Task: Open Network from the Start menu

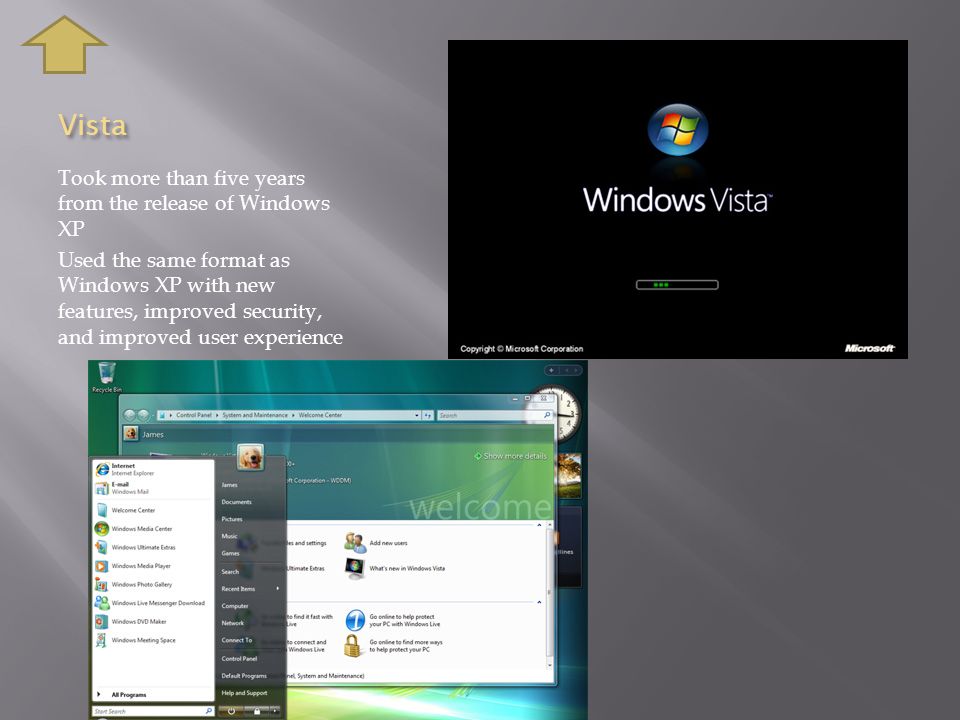Action: point(233,623)
